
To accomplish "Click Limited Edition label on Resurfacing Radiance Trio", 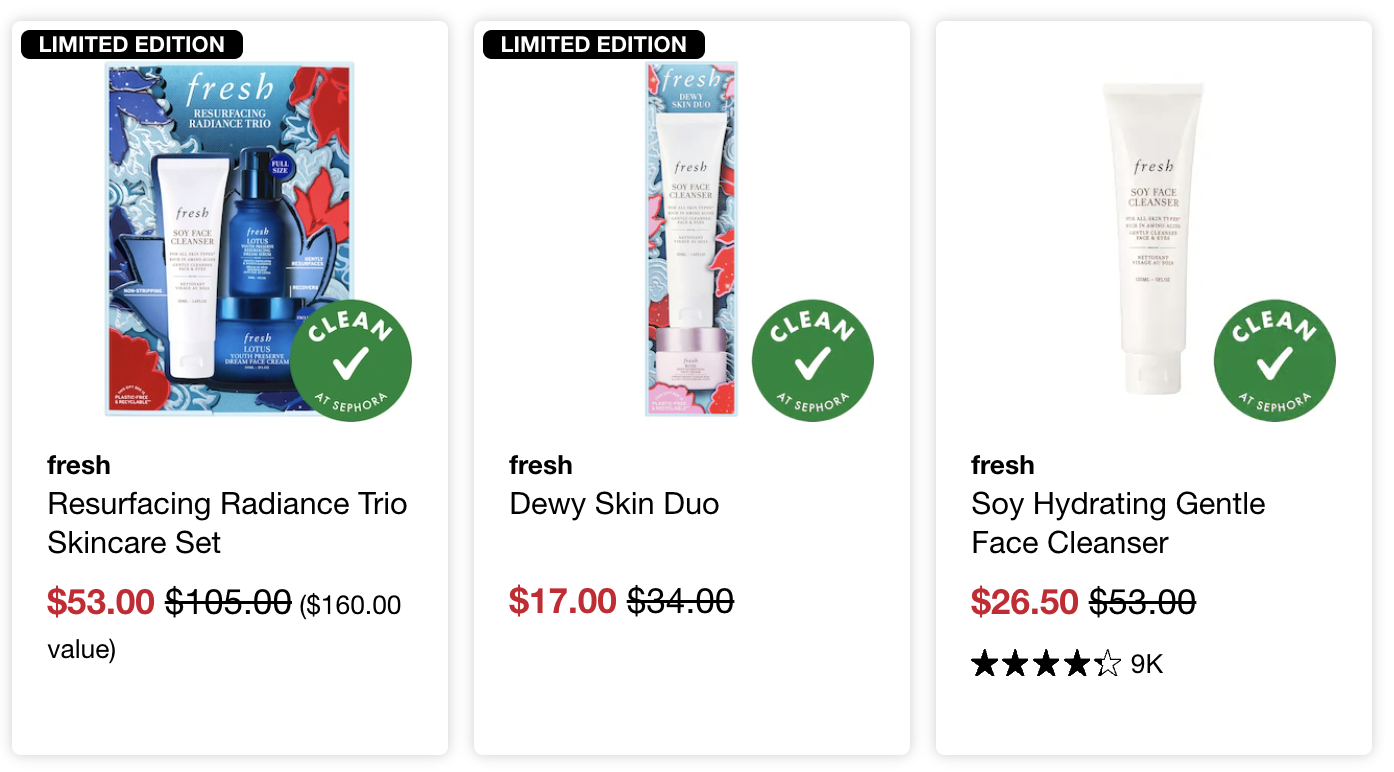I will 132,44.
